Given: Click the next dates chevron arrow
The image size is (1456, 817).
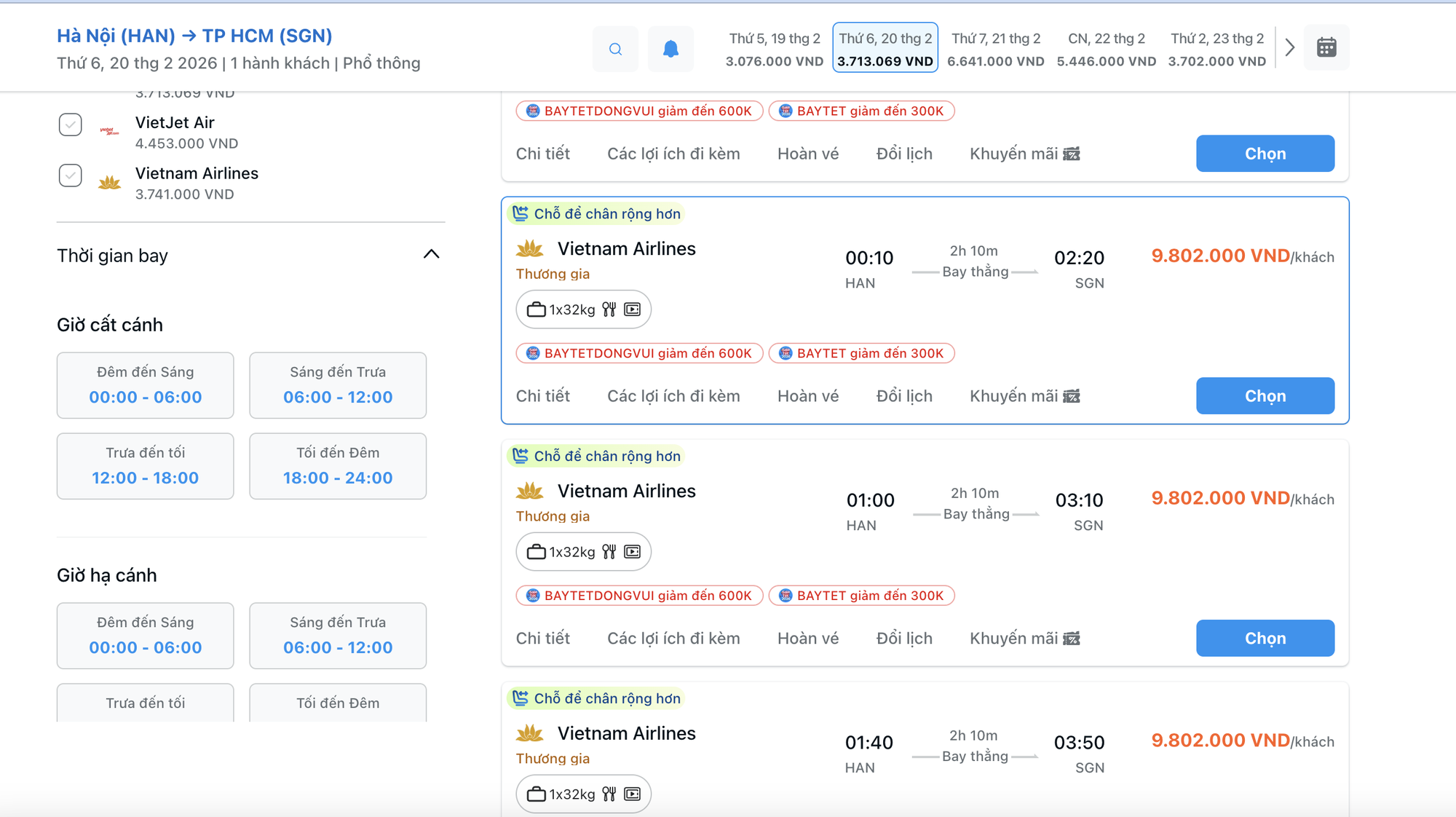Looking at the screenshot, I should coord(1289,48).
